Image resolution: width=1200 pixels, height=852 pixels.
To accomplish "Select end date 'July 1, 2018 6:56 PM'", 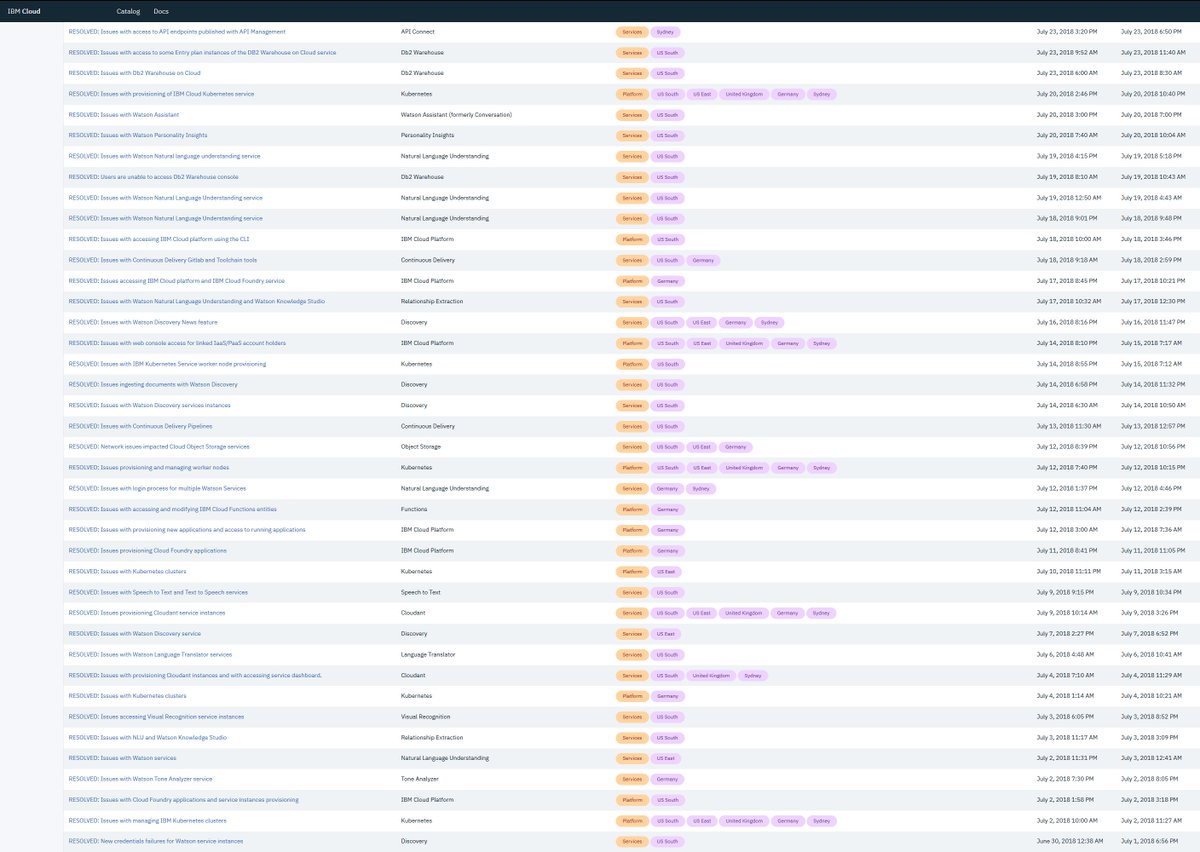I will coord(1150,841).
